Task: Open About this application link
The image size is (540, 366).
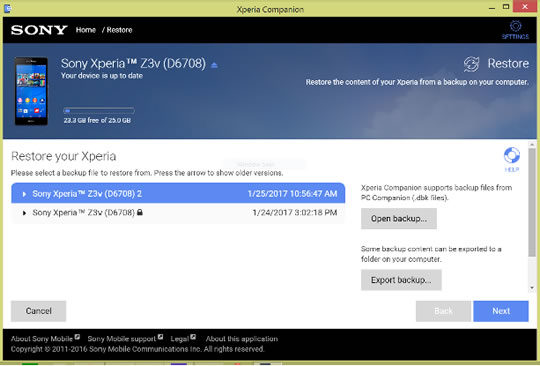Action: point(242,339)
